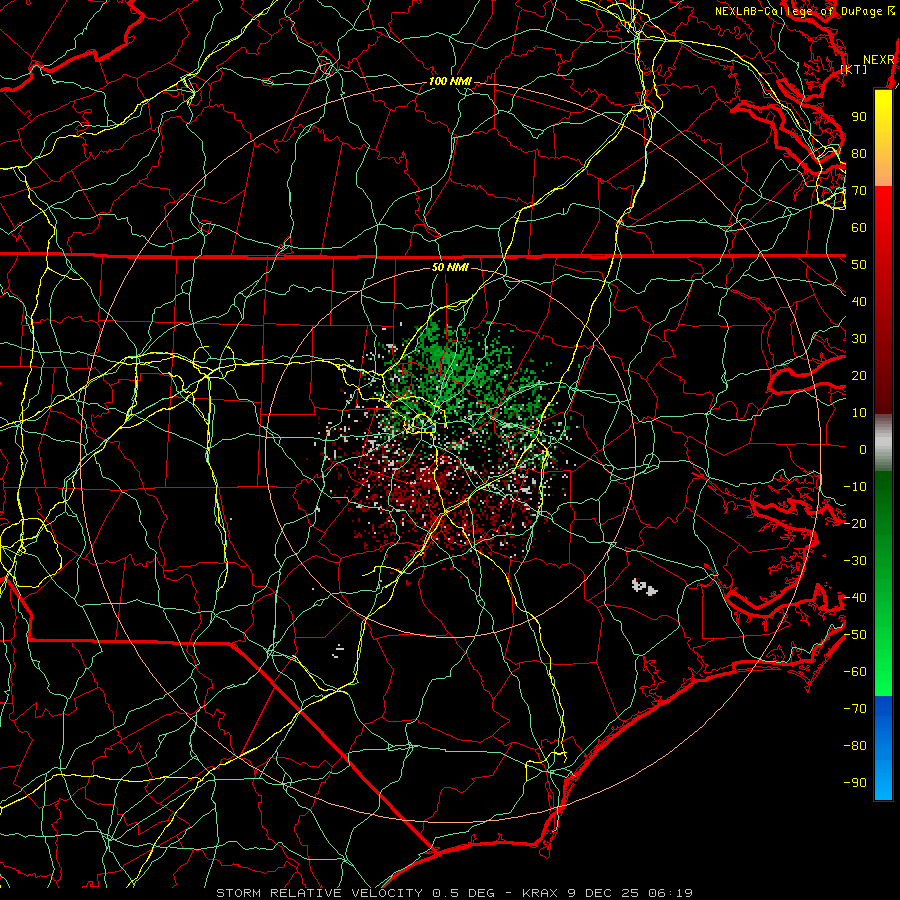
Task: Click the isolated gray echo cluster southeast of radar
Action: pos(644,587)
